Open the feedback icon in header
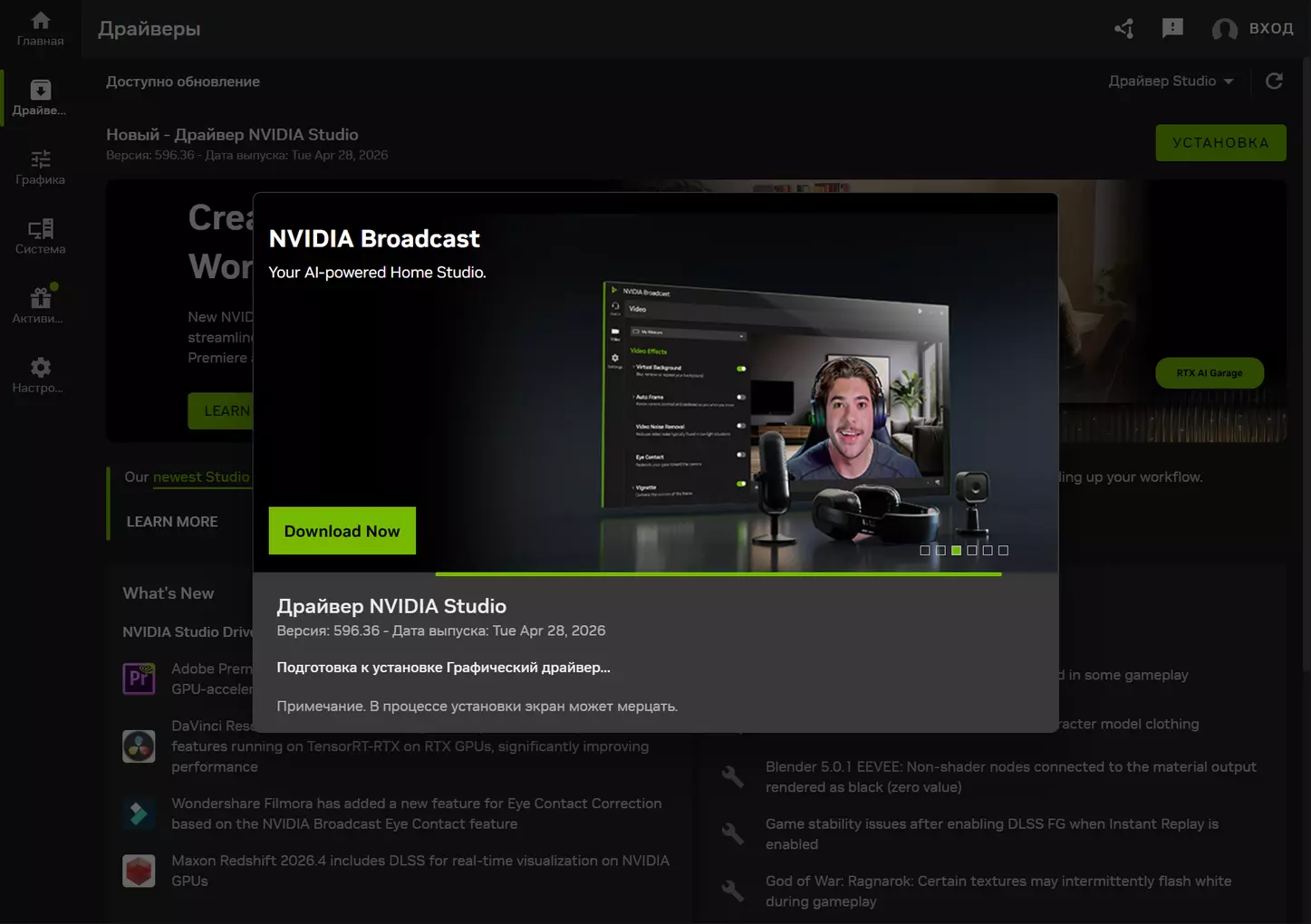The height and width of the screenshot is (924, 1311). [1172, 29]
